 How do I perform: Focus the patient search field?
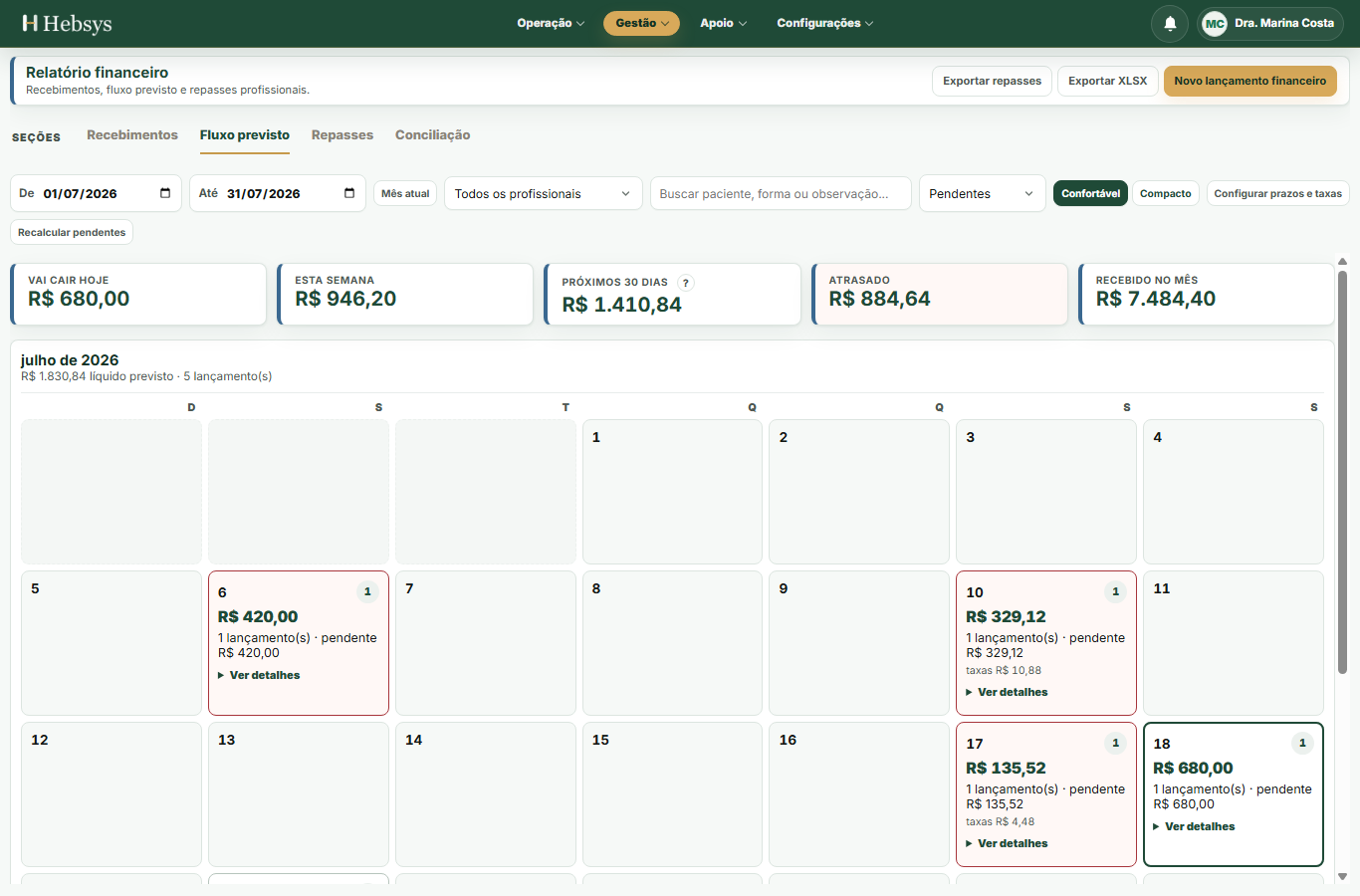click(781, 193)
